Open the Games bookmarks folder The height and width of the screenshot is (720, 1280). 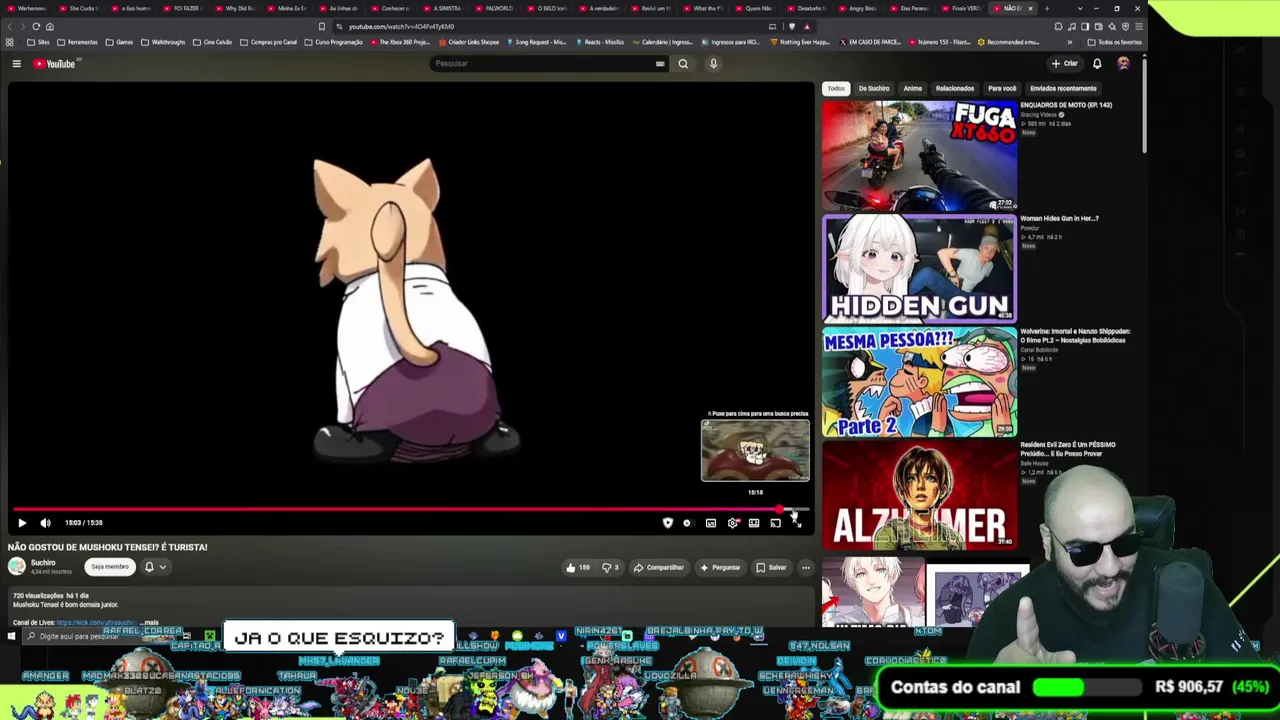[x=119, y=42]
